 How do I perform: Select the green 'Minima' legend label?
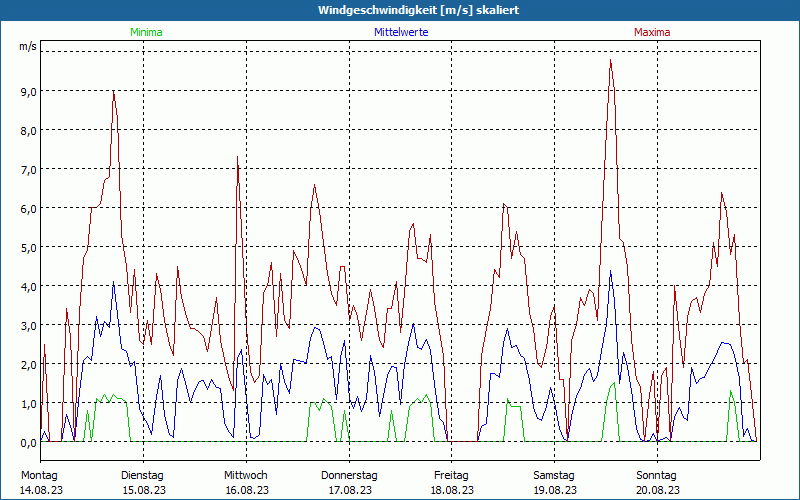(146, 32)
